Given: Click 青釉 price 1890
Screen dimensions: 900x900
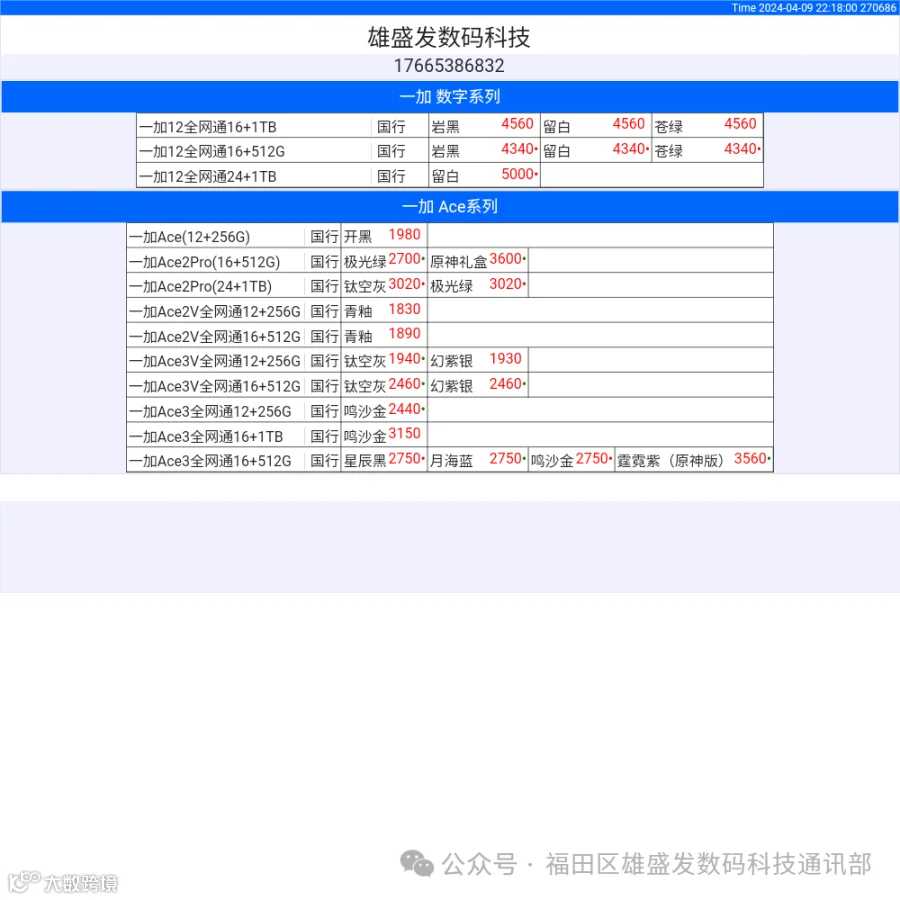Looking at the screenshot, I should (405, 334).
